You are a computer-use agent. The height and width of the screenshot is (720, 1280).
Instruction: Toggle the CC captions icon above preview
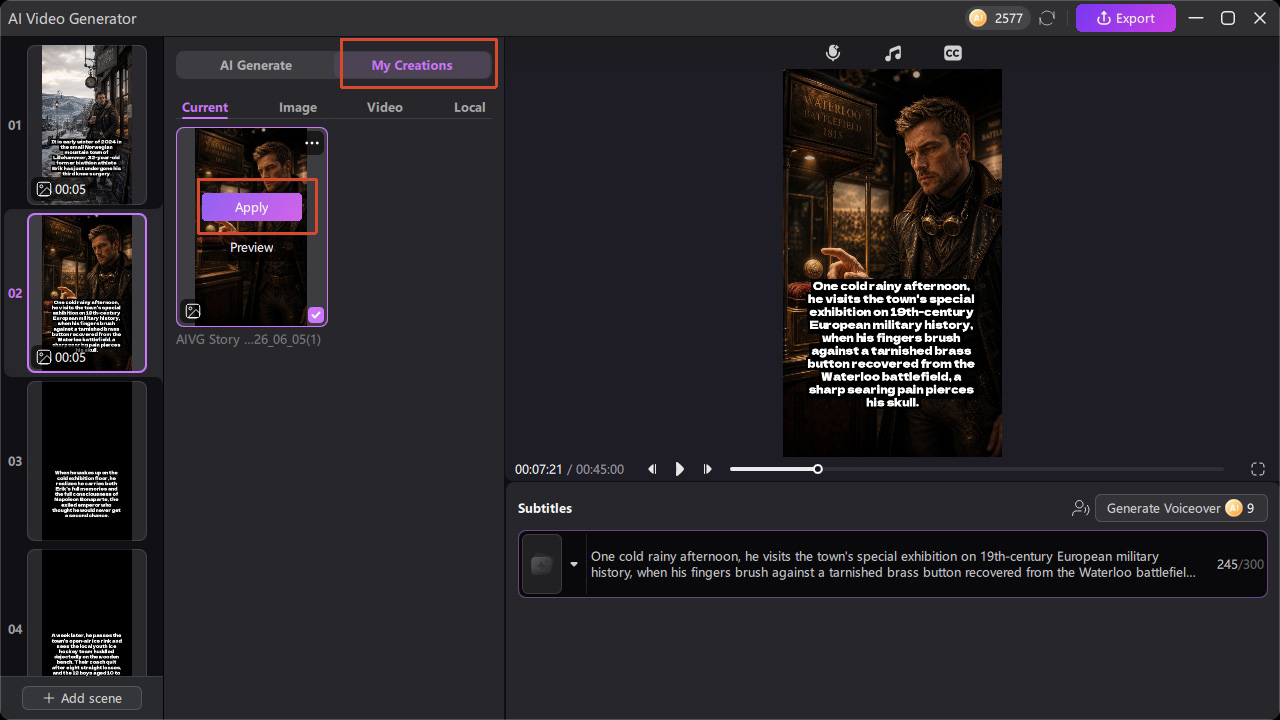pos(953,53)
